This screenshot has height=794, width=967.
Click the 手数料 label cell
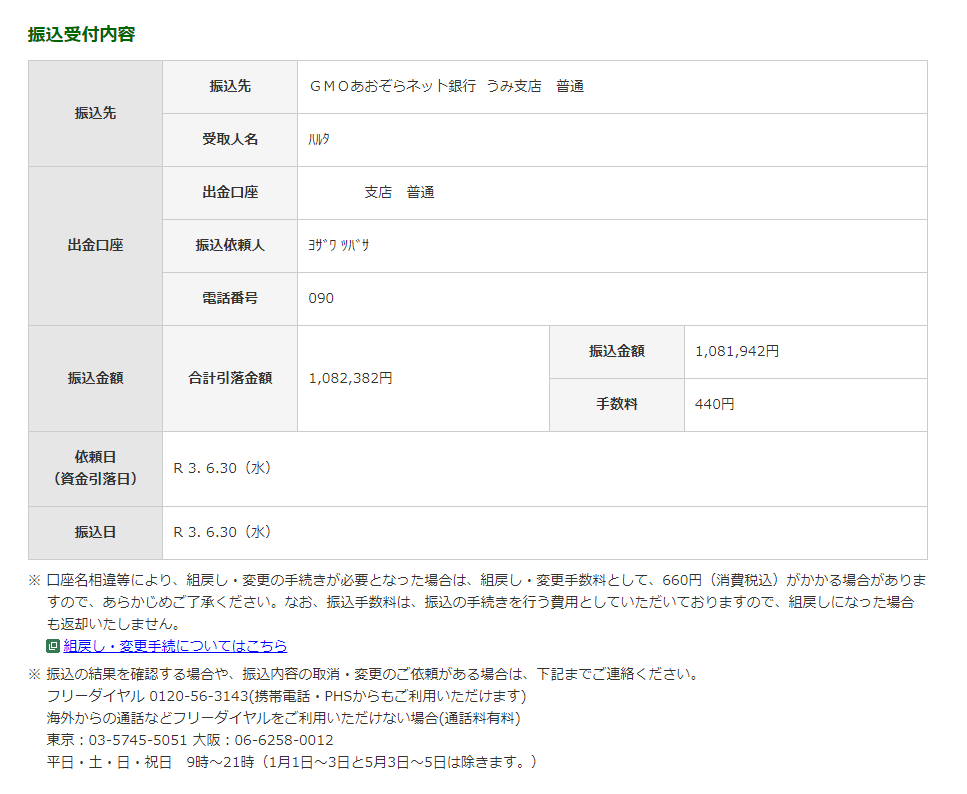617,405
